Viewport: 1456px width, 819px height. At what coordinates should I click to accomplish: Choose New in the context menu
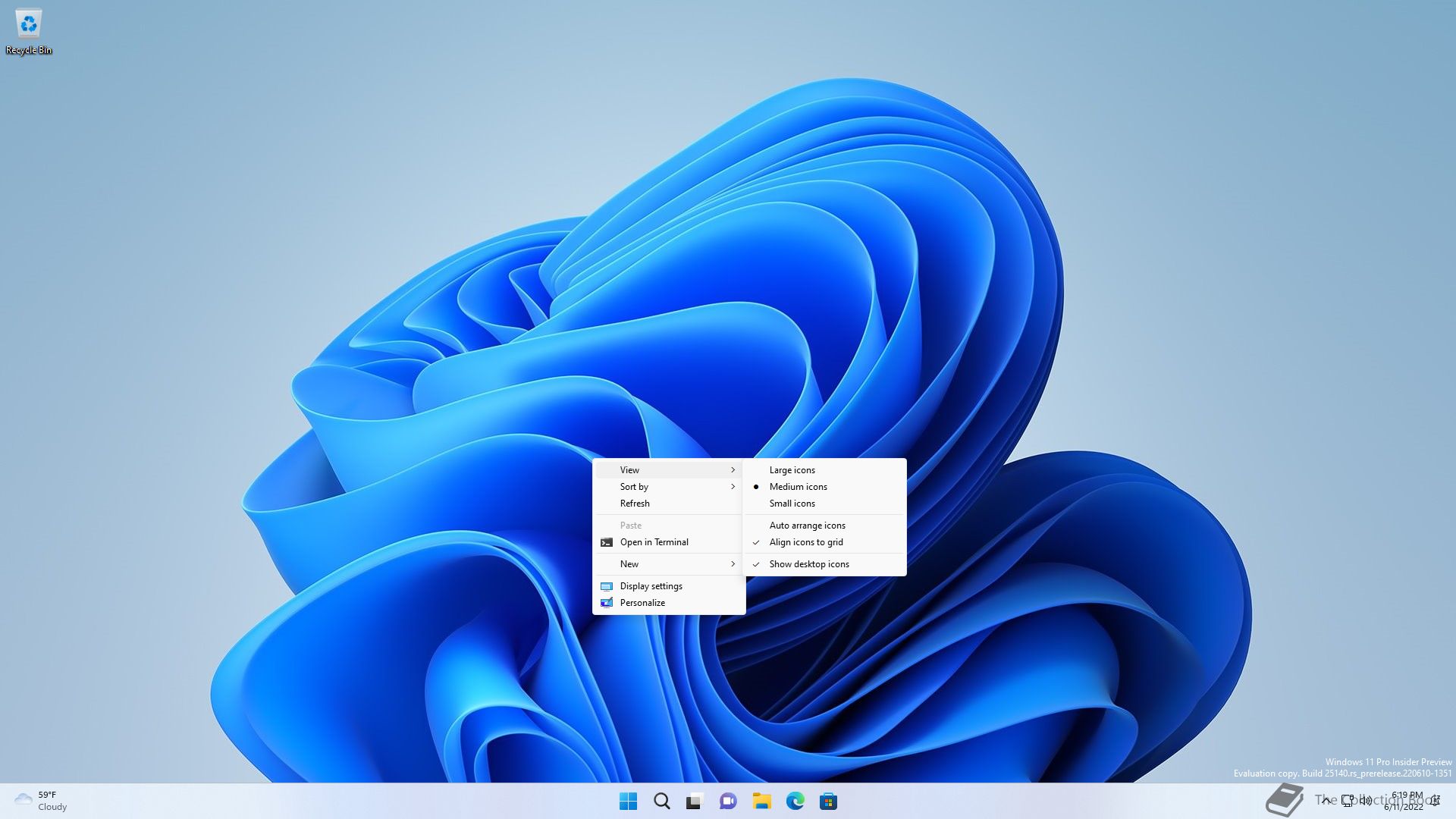(669, 564)
